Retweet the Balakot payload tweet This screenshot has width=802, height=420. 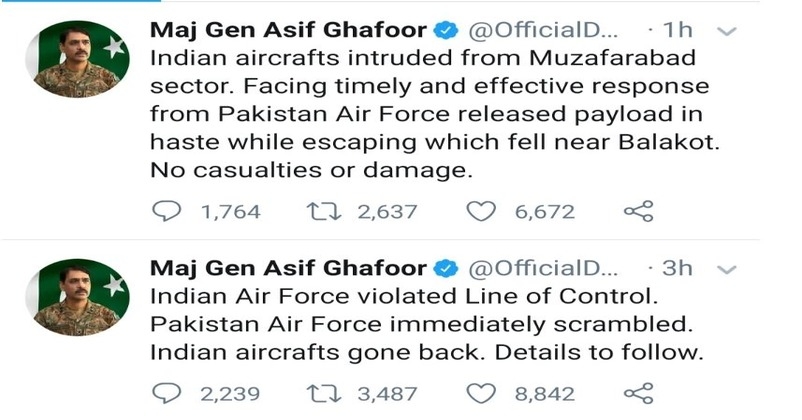coord(323,211)
